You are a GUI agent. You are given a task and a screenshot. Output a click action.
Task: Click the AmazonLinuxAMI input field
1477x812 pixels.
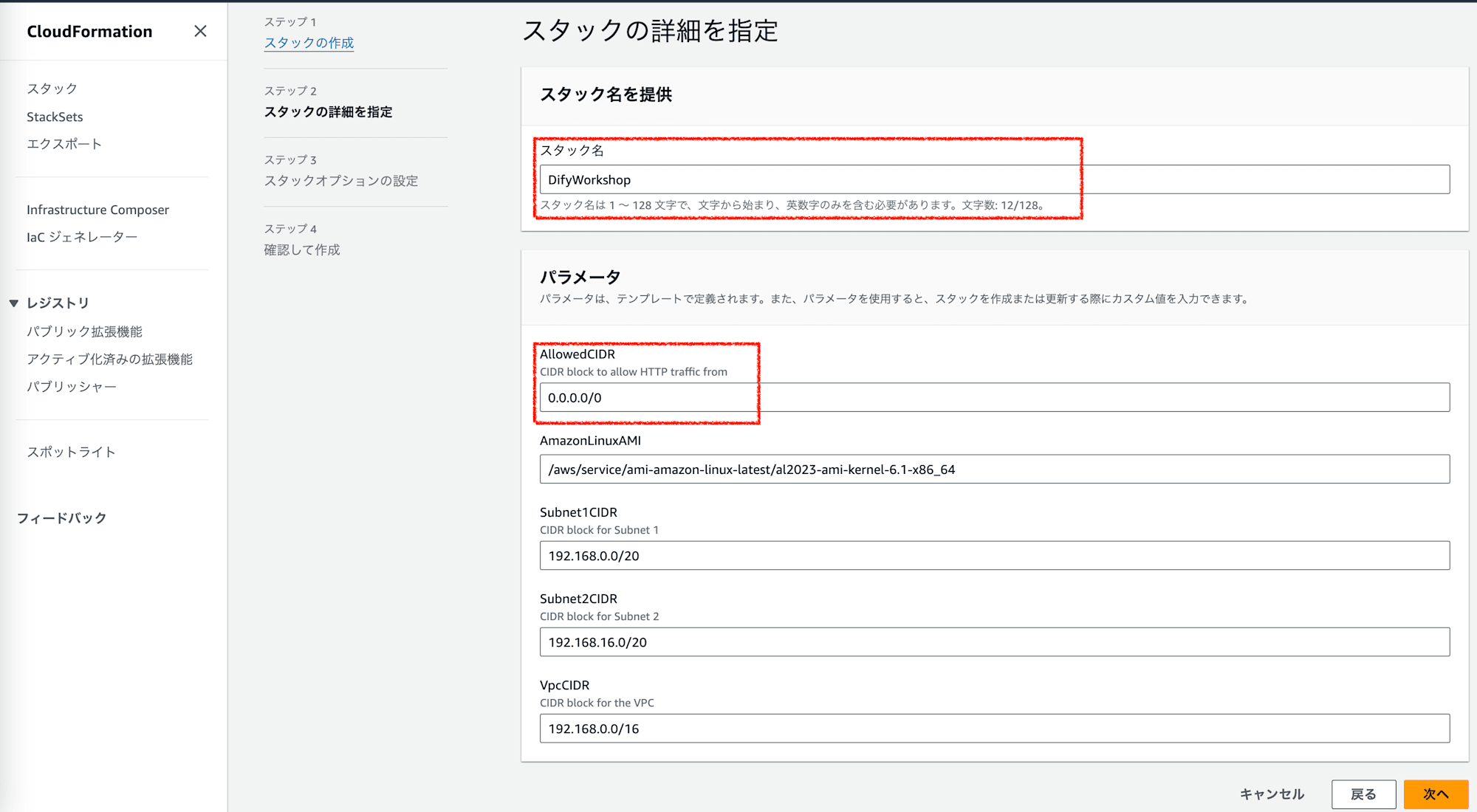pos(994,469)
